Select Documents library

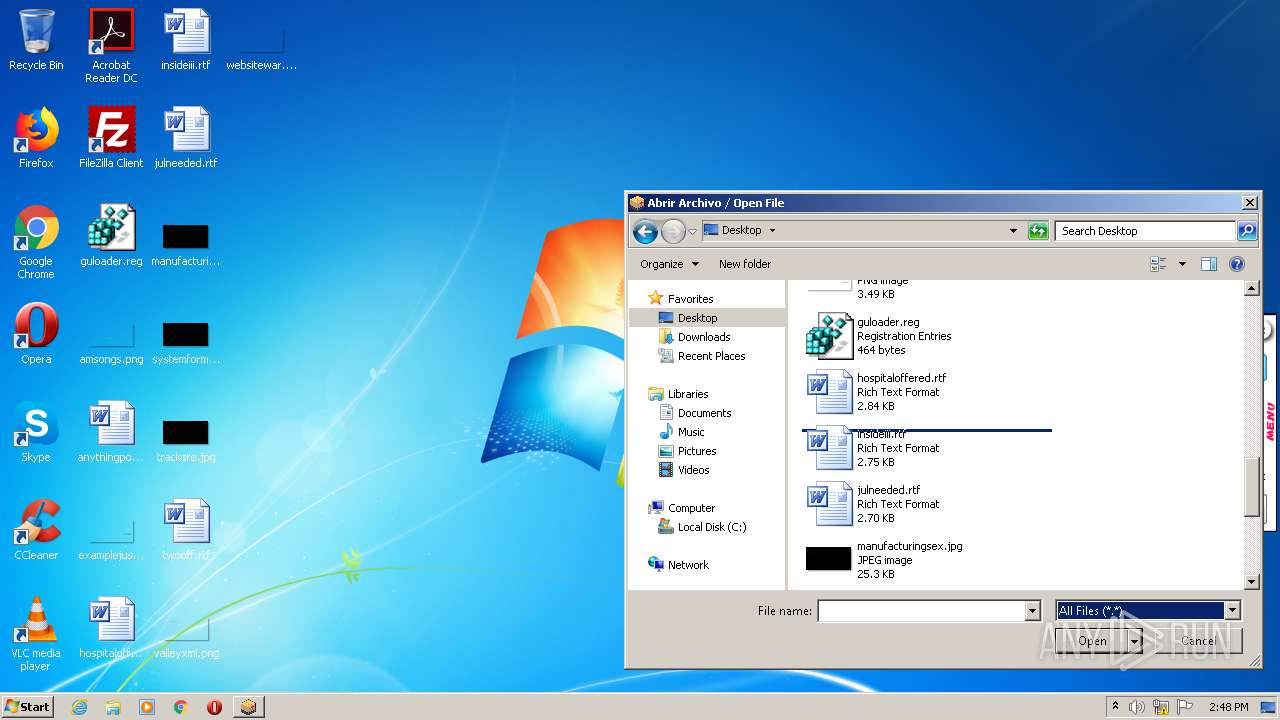[695, 413]
